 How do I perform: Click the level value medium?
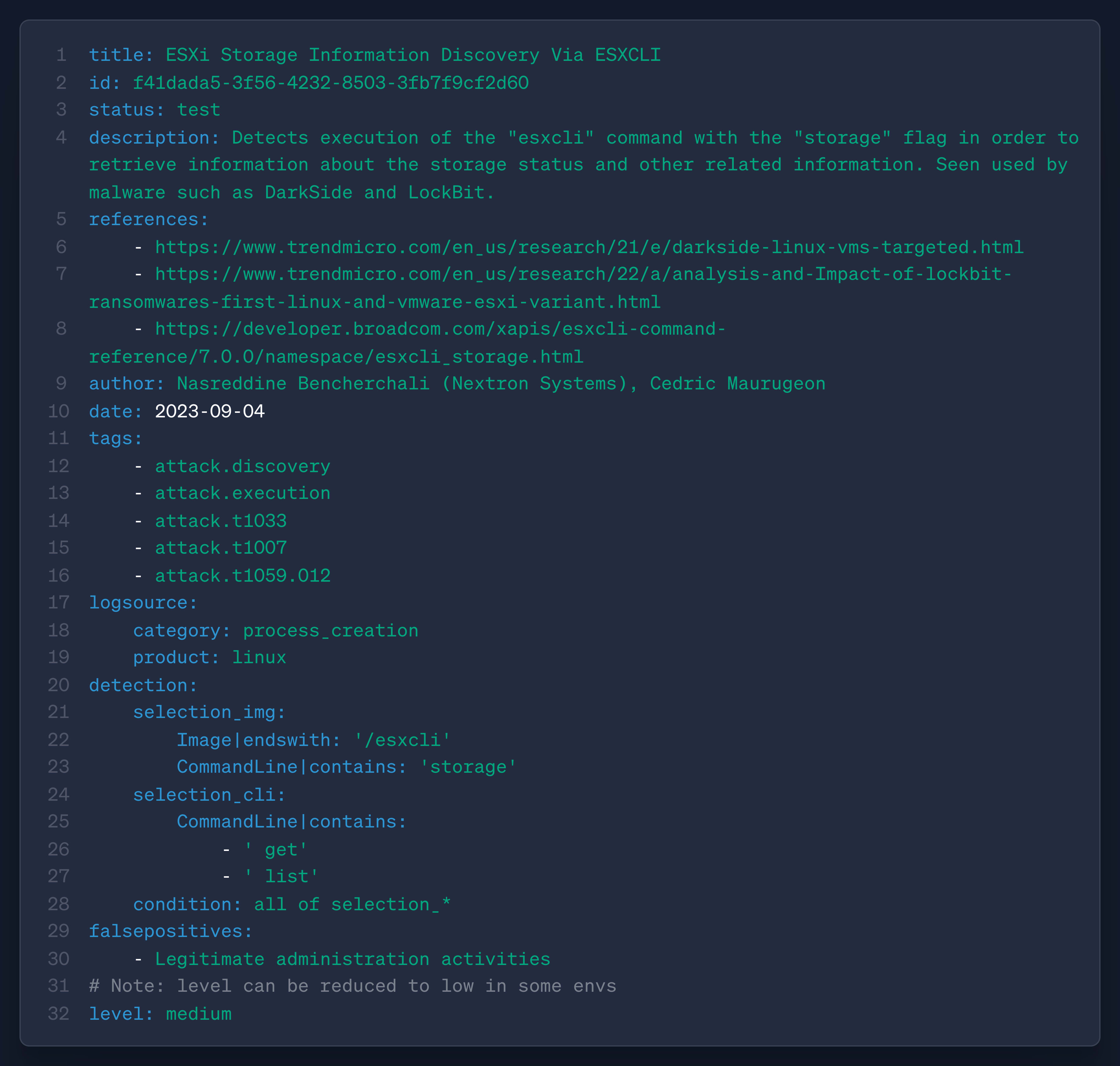pyautogui.click(x=198, y=1014)
